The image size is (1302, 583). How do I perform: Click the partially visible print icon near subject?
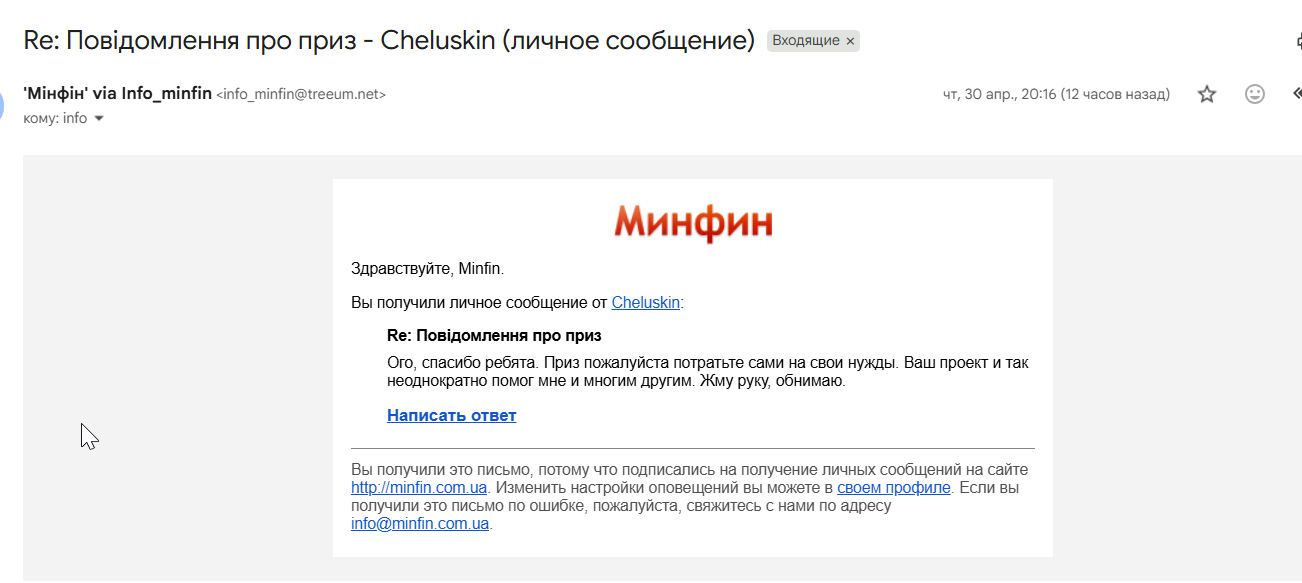pyautogui.click(x=1298, y=41)
